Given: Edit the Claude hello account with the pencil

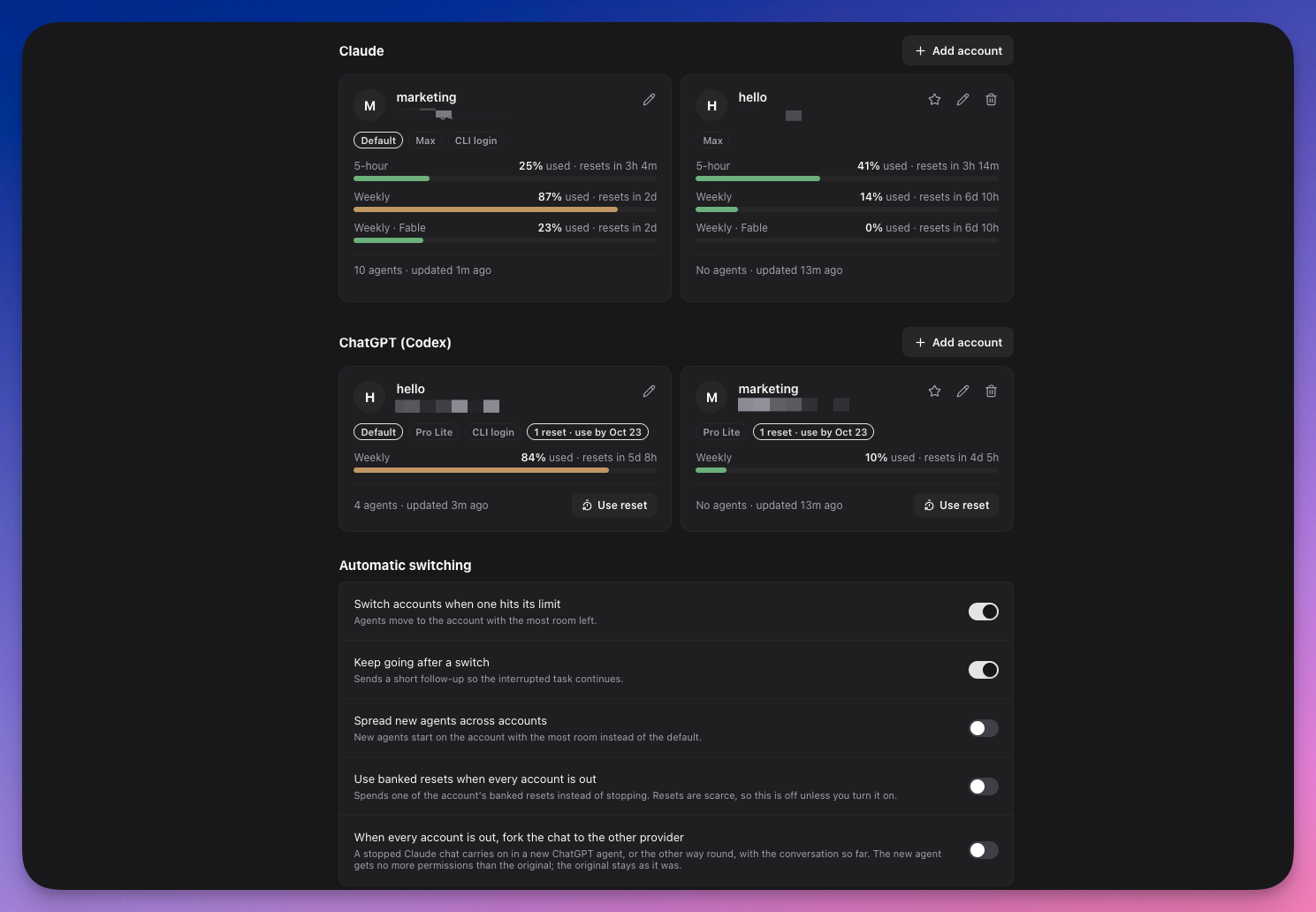Looking at the screenshot, I should click(x=962, y=100).
